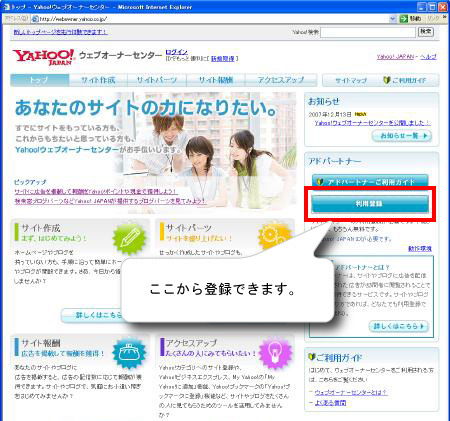Click the 利用登録 button

pos(370,204)
